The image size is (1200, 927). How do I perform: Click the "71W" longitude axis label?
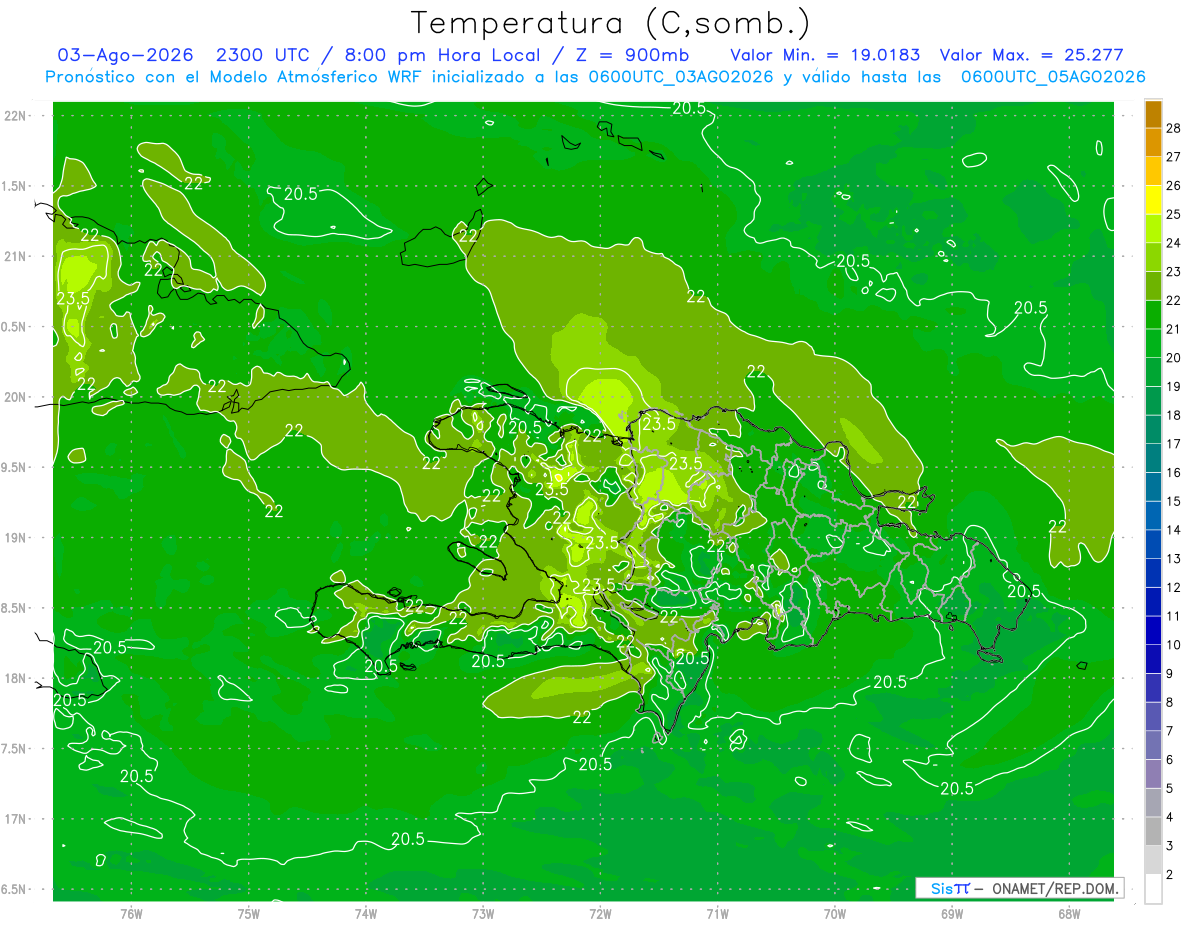coord(717,914)
